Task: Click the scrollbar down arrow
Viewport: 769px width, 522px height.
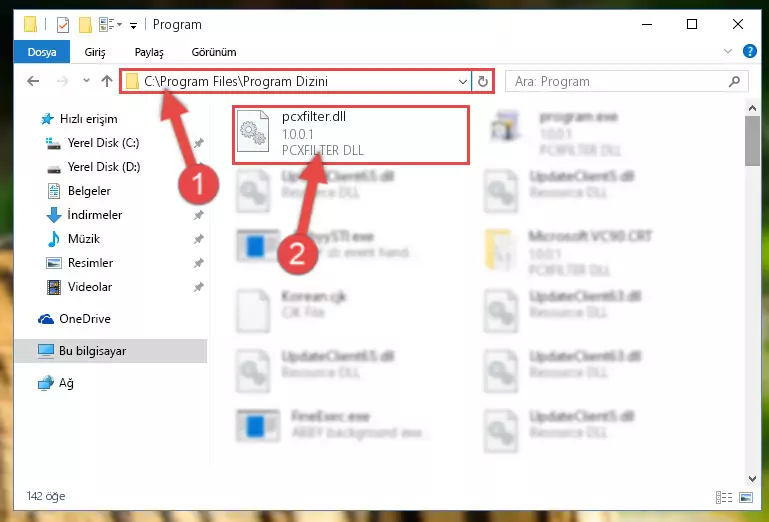Action: pos(752,478)
